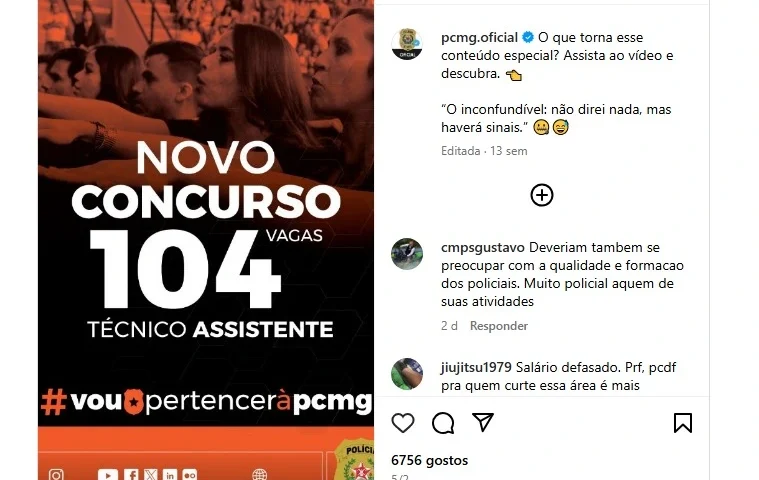Viewport: 759px width, 480px height.
Task: Share the post via paper plane icon
Action: point(483,422)
